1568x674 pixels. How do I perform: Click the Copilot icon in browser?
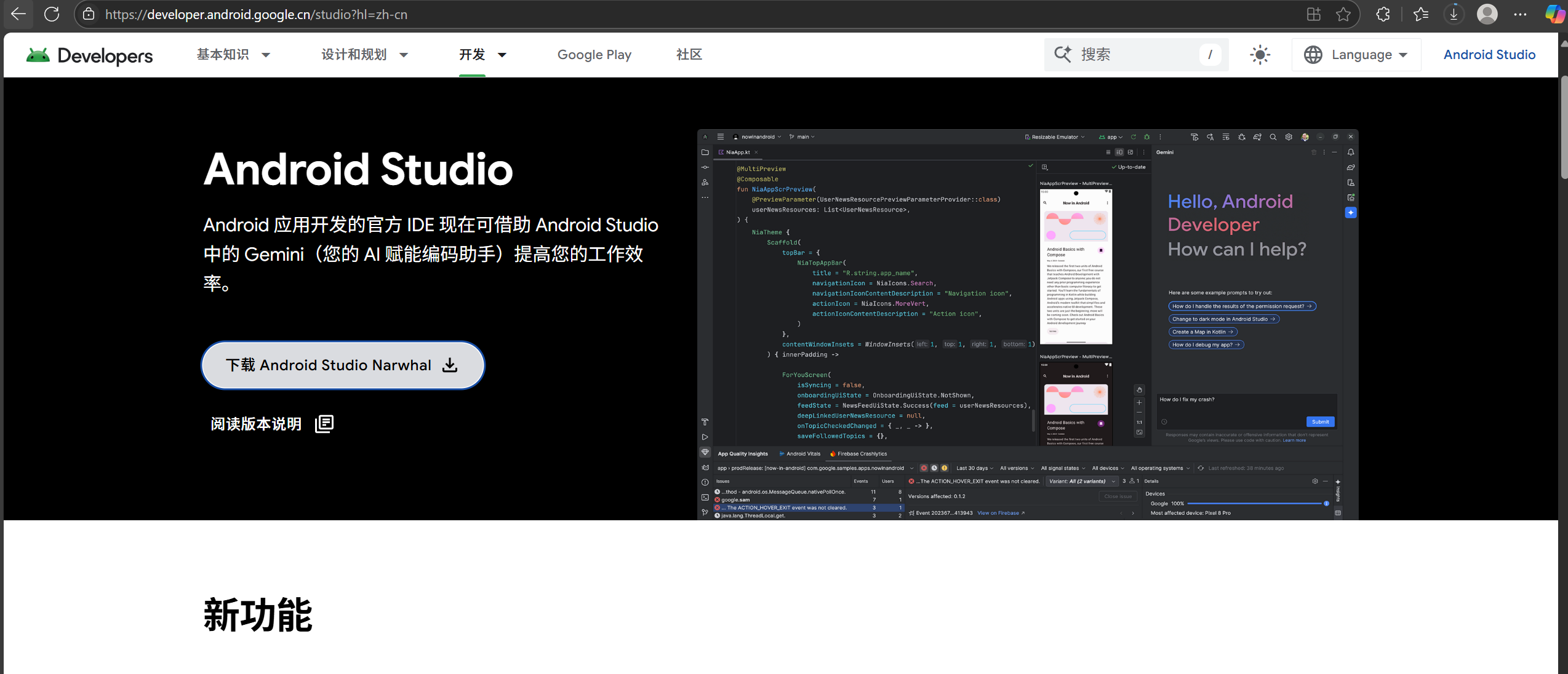click(x=1555, y=14)
